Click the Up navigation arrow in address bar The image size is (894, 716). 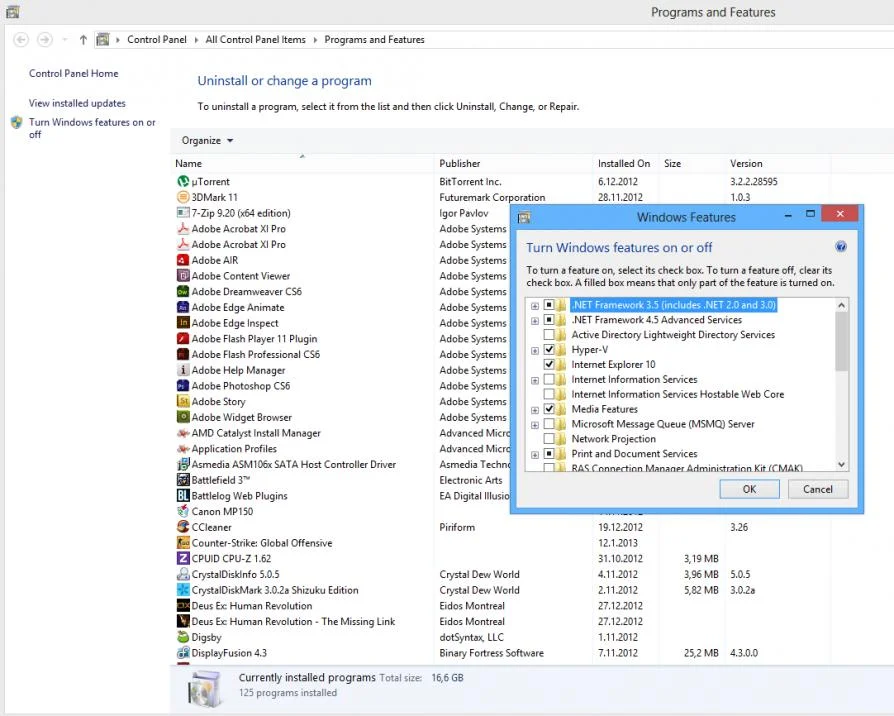tap(83, 40)
